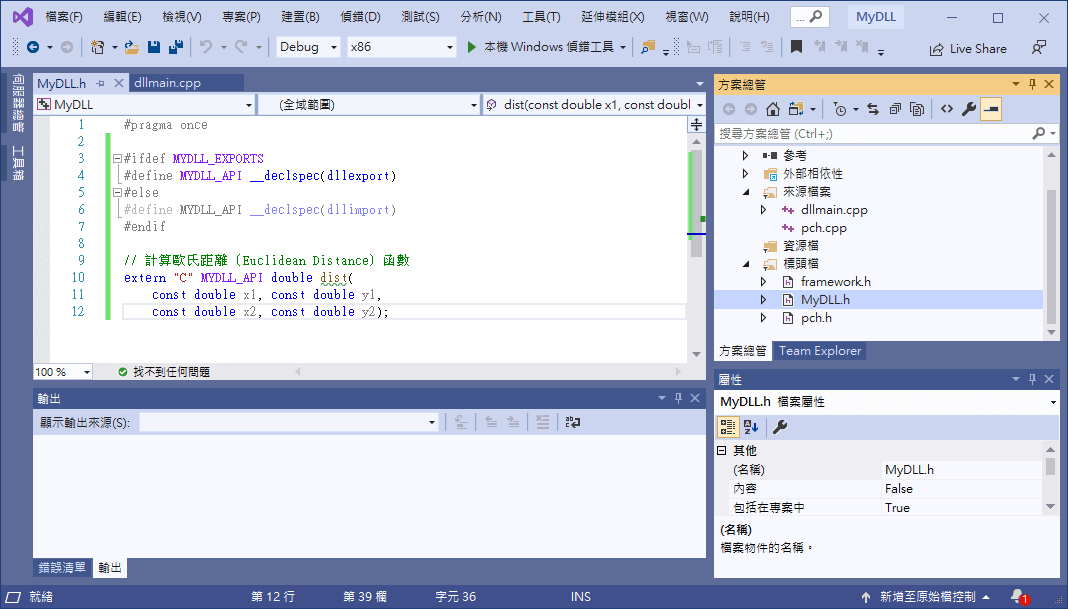This screenshot has width=1068, height=609.
Task: Click the Navigate Backward arrow in toolbar
Action: [x=33, y=47]
